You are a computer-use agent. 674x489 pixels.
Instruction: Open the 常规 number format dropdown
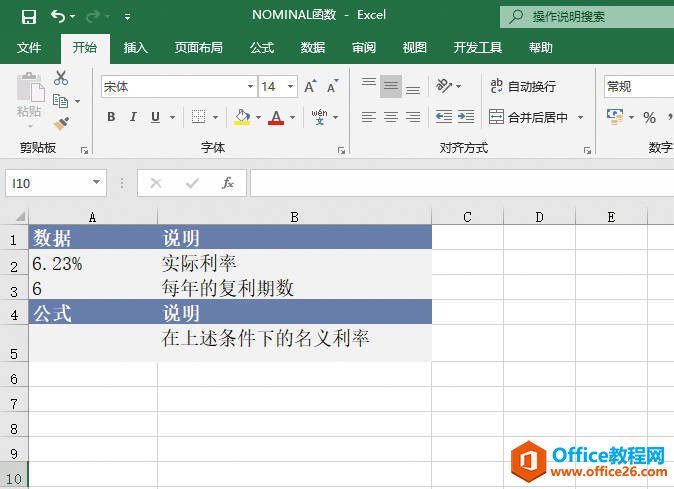(x=639, y=86)
